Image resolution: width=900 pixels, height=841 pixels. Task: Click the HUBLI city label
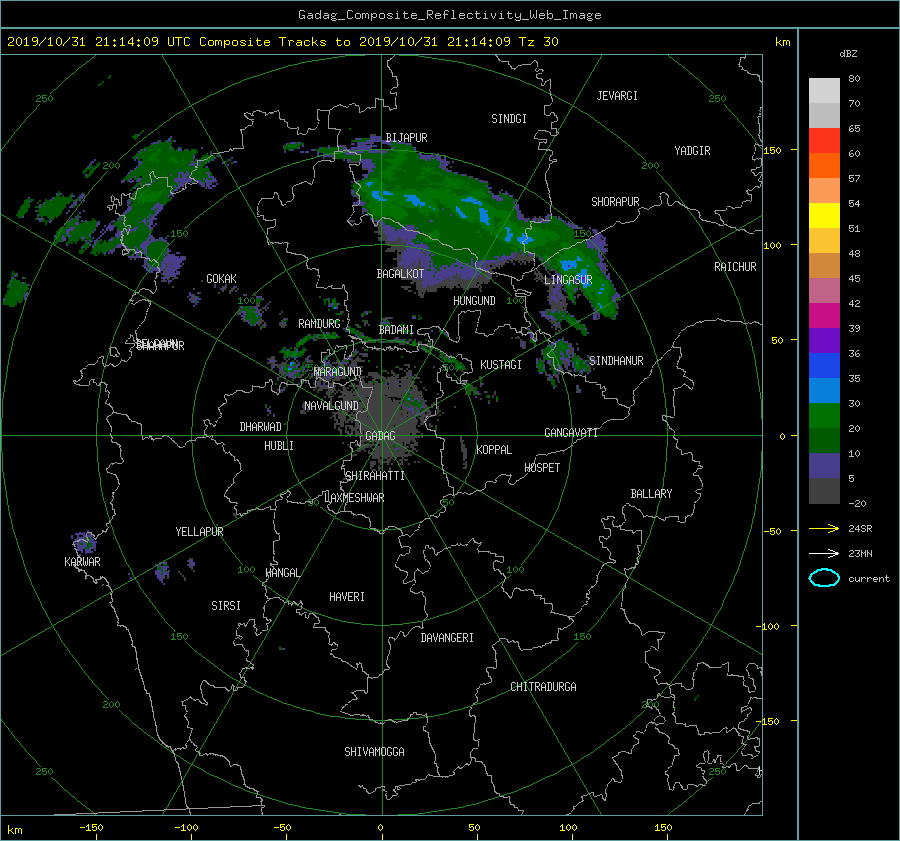coord(278,446)
